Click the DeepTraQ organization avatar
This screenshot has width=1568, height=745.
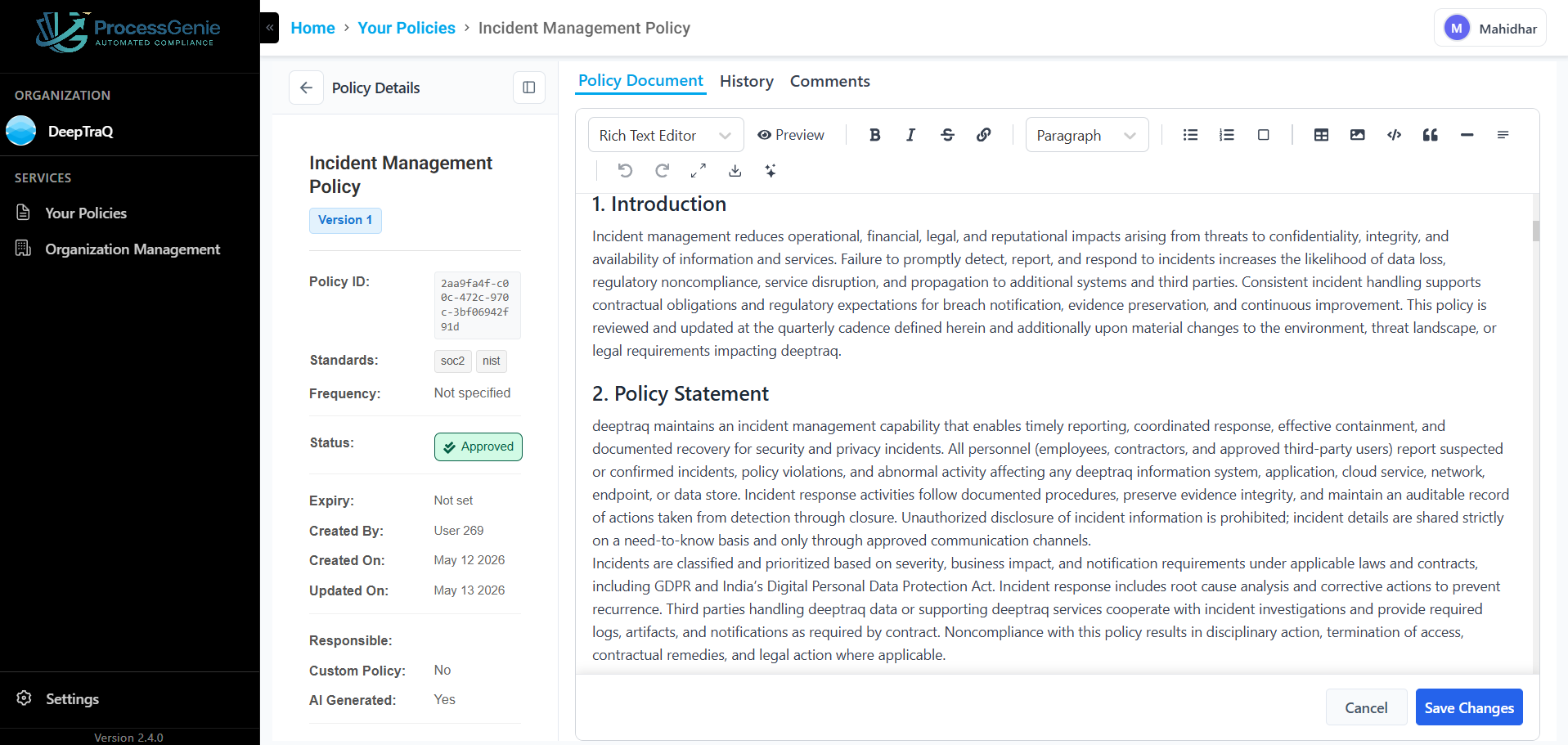point(21,131)
